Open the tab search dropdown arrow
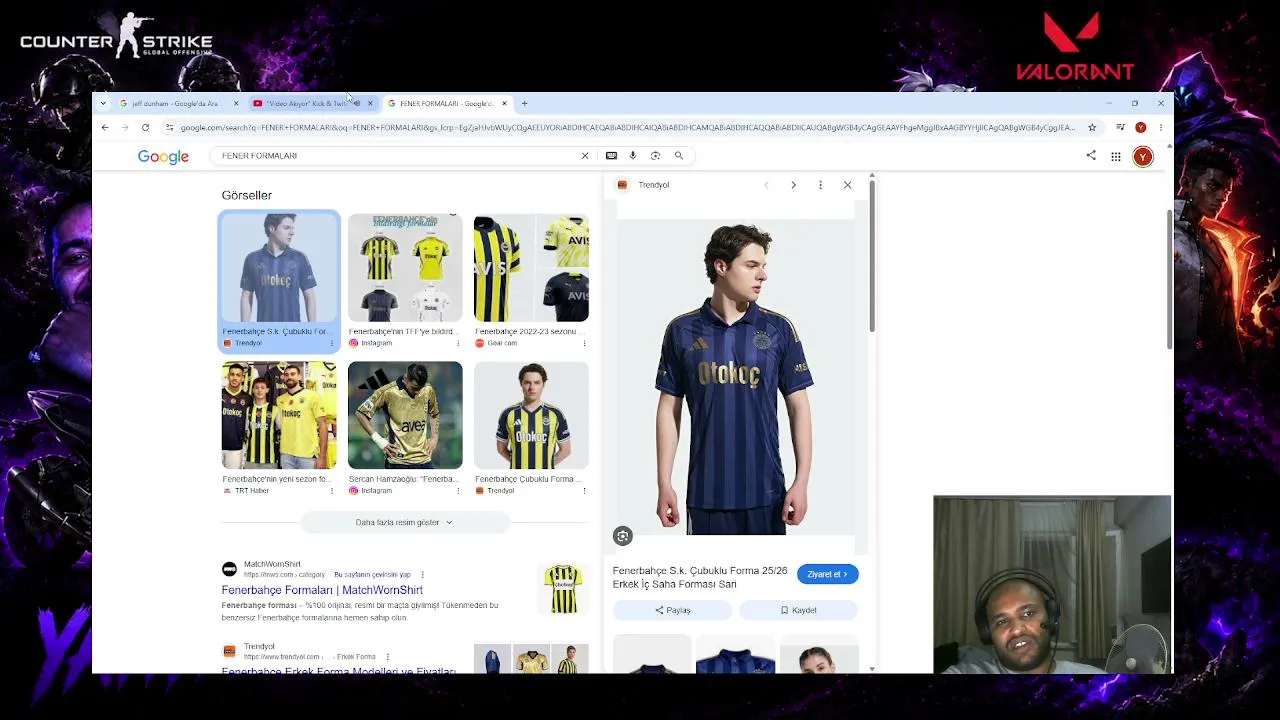The height and width of the screenshot is (720, 1280). pos(103,103)
